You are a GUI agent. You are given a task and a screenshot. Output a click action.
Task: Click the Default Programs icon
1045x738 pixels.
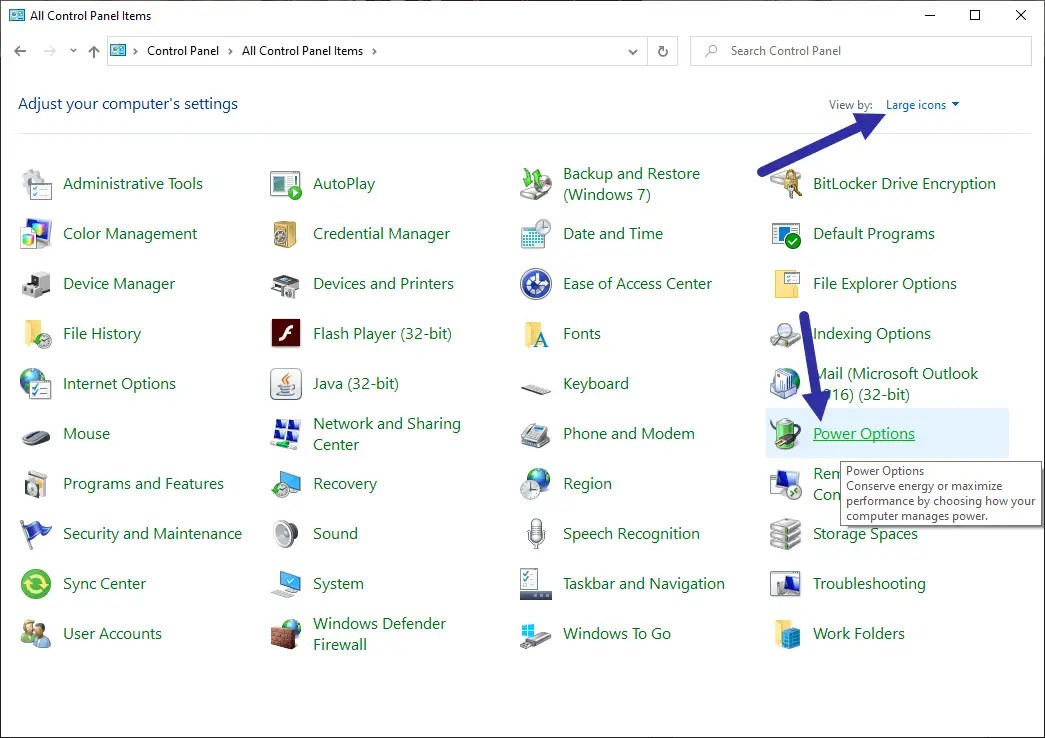pyautogui.click(x=786, y=234)
